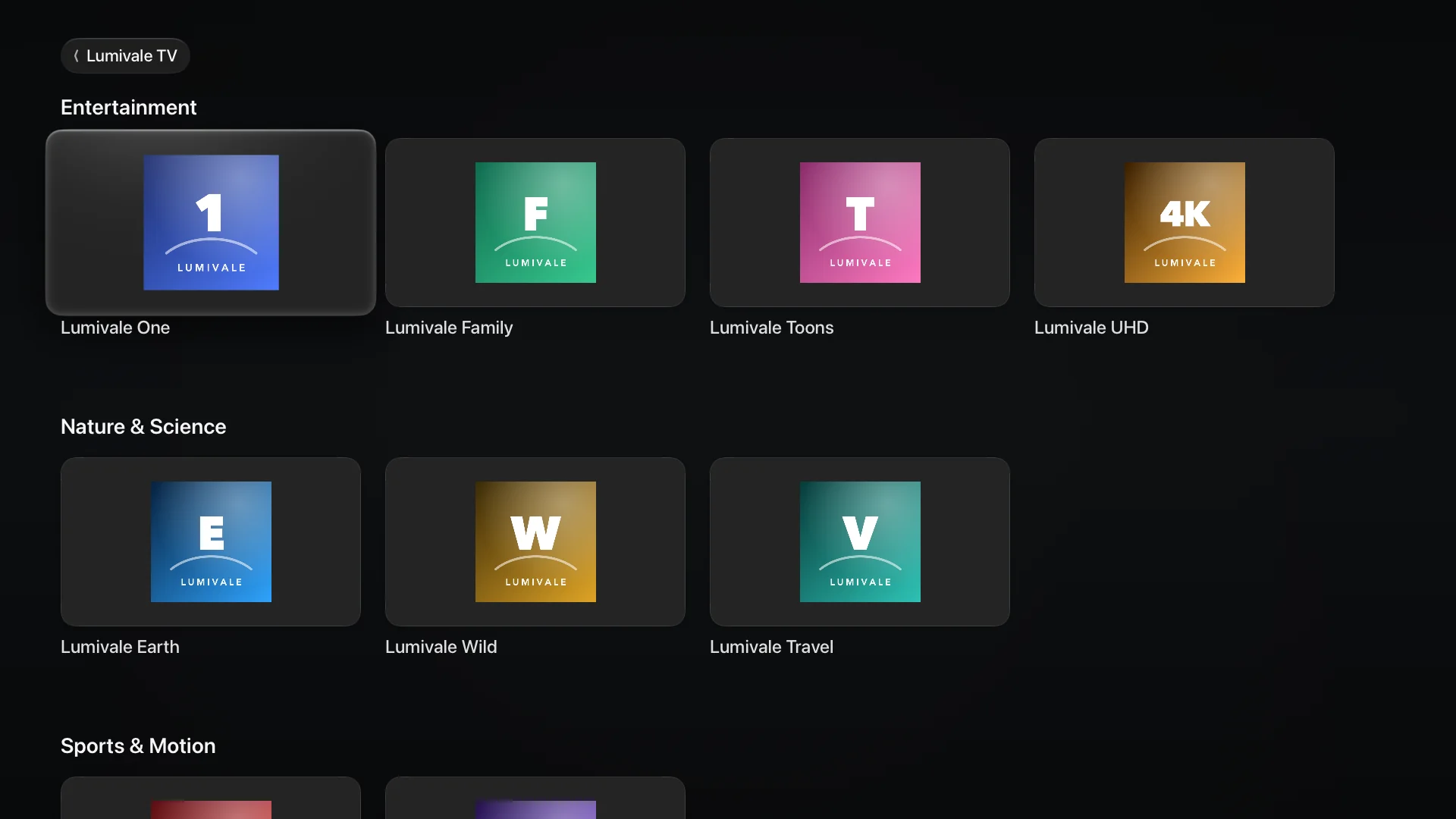Open the Lumivale One channel icon

pyautogui.click(x=211, y=222)
